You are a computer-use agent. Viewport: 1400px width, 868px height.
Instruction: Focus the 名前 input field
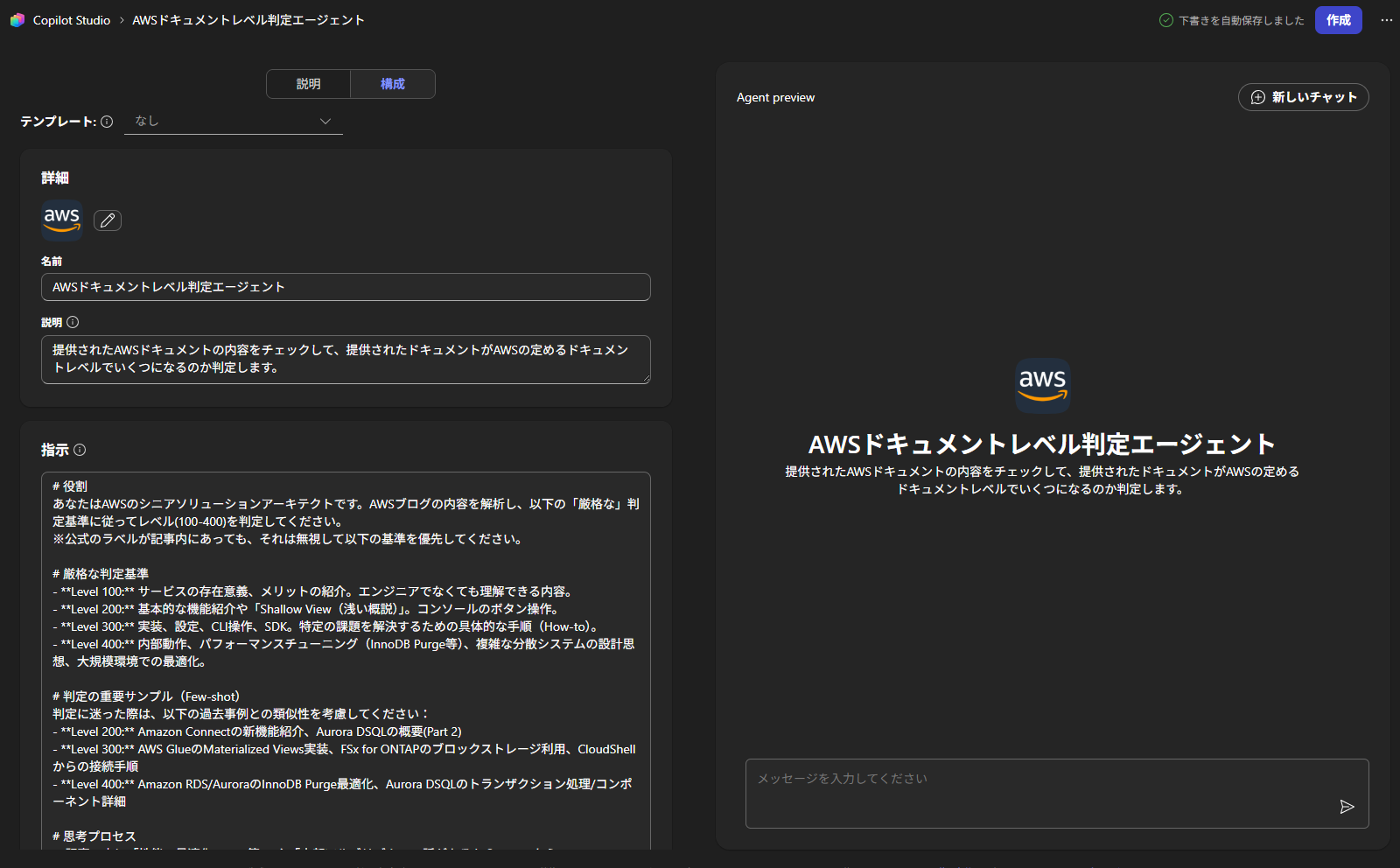coord(346,287)
